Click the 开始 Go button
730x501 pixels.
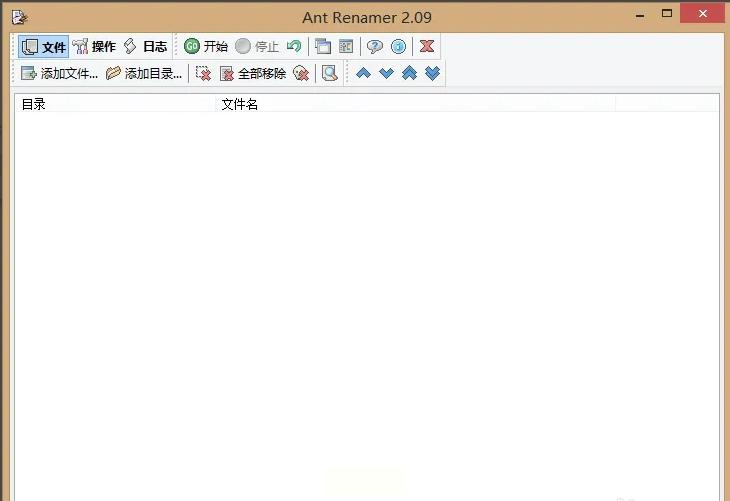pyautogui.click(x=205, y=46)
